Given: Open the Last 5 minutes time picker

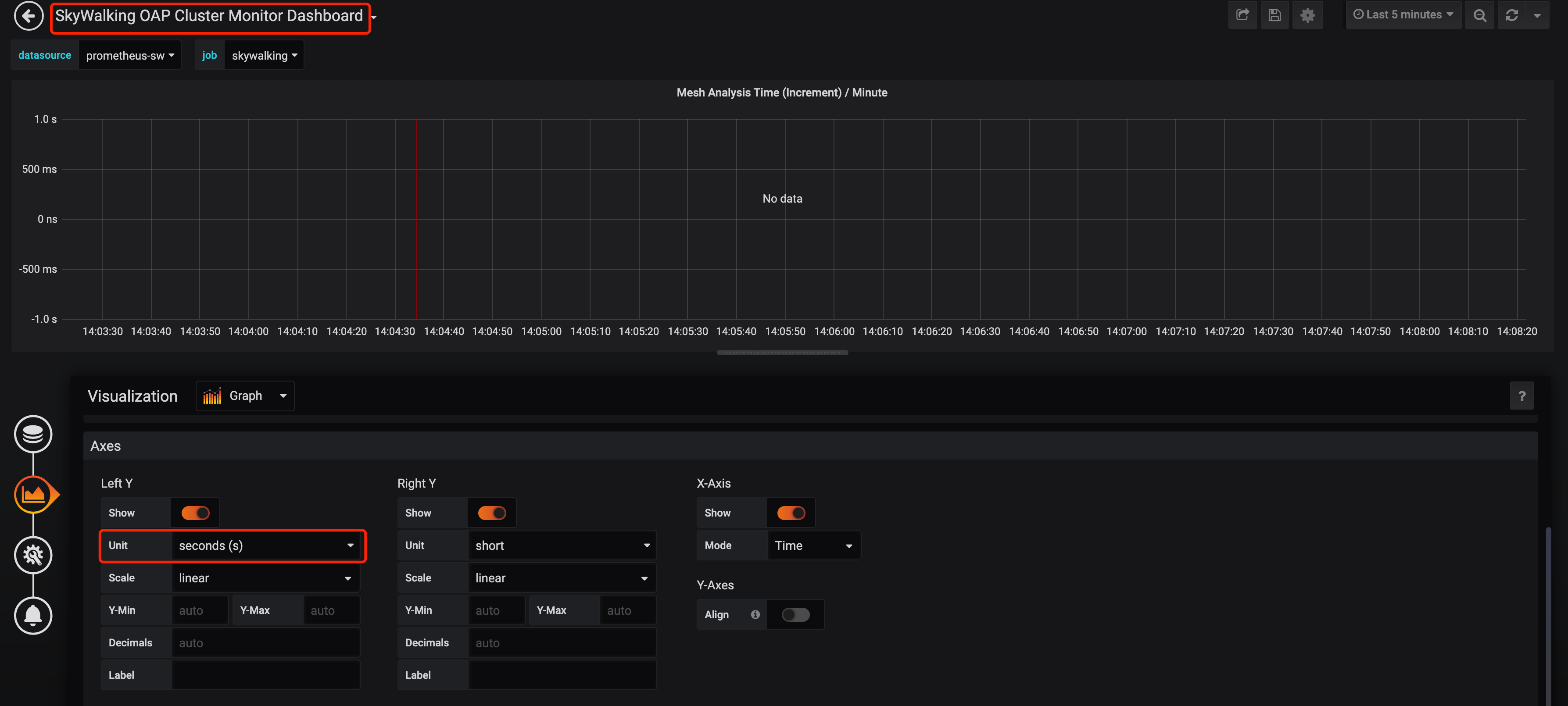Looking at the screenshot, I should point(1403,15).
